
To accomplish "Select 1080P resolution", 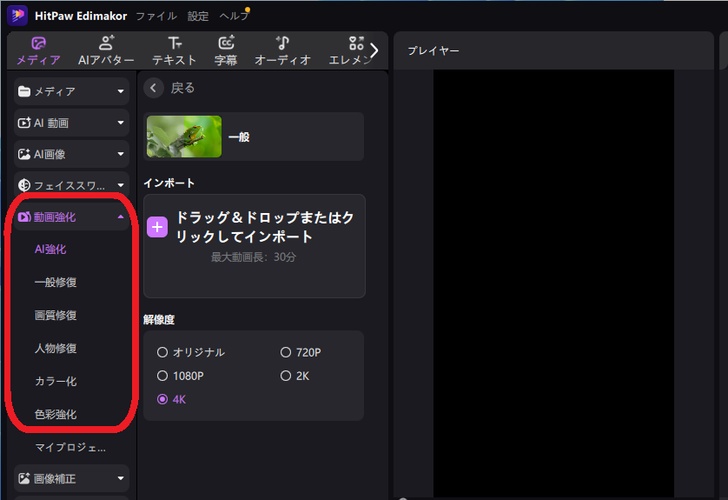I will pyautogui.click(x=162, y=376).
